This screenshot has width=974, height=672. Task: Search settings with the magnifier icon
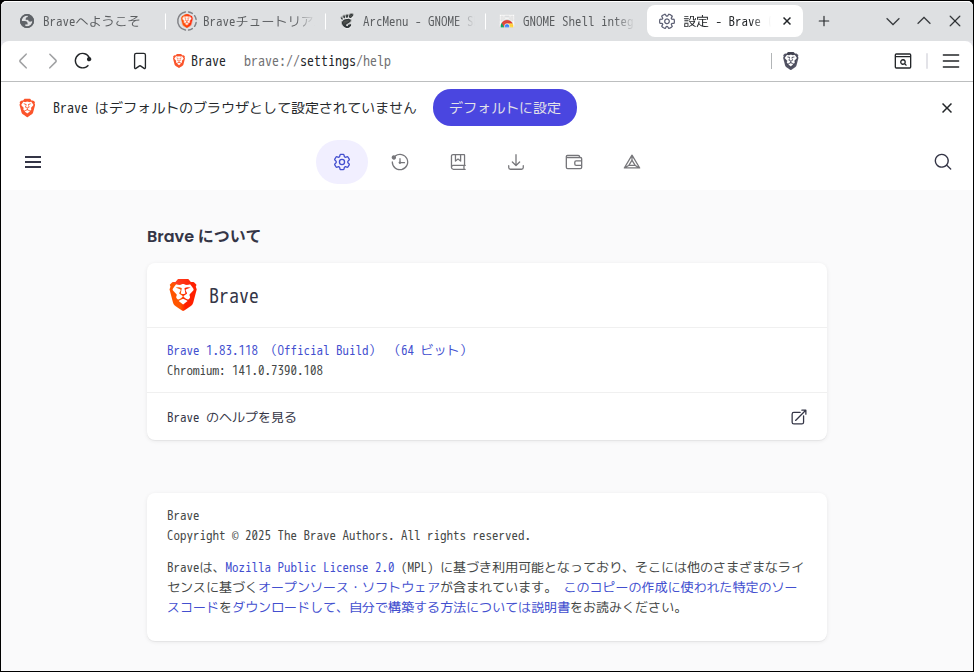point(942,162)
